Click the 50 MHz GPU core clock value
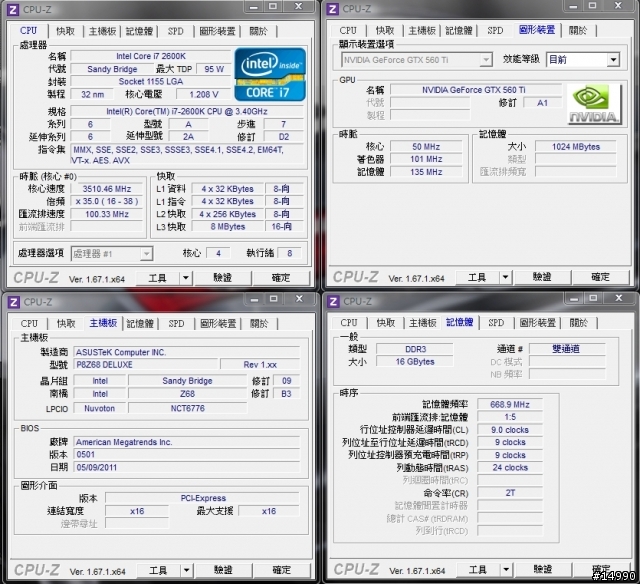The width and height of the screenshot is (640, 584). coord(426,147)
